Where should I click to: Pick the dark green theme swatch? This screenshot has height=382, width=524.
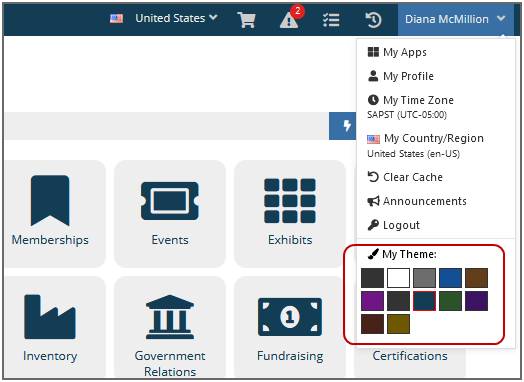tap(450, 301)
